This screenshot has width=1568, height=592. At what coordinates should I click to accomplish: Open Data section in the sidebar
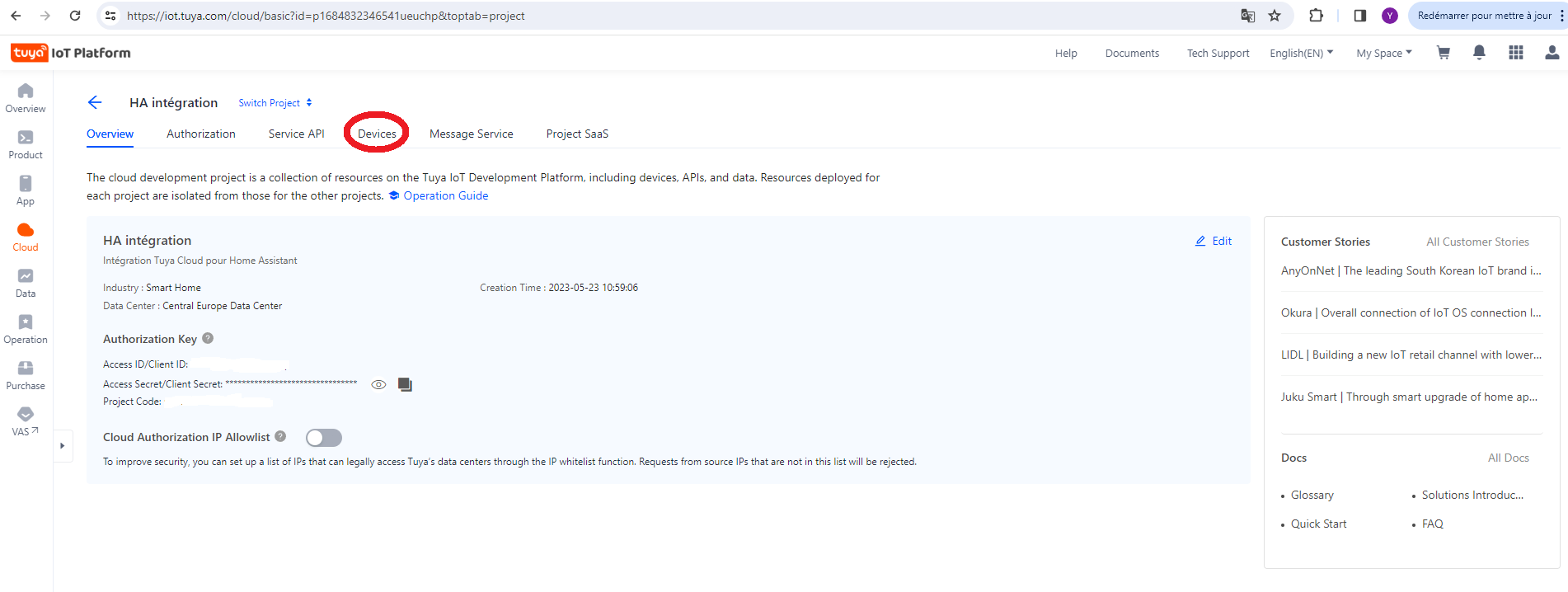[26, 283]
